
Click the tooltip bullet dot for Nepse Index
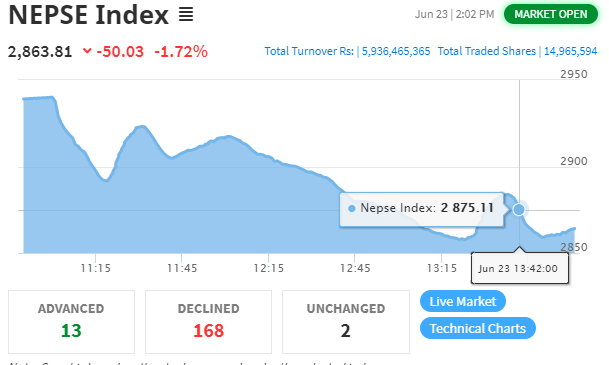(352, 209)
